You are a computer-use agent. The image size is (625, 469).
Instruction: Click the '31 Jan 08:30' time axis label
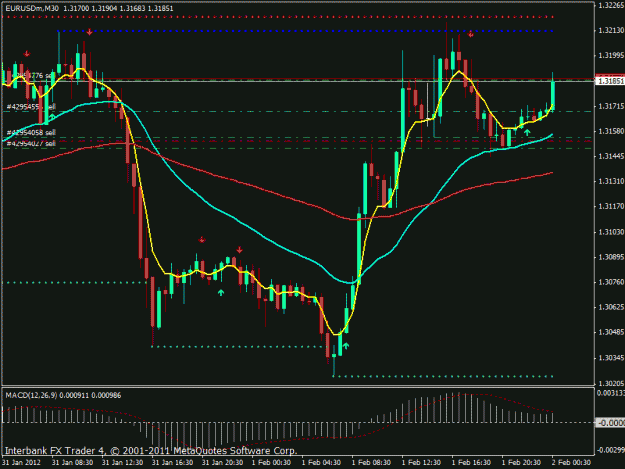tap(73, 463)
